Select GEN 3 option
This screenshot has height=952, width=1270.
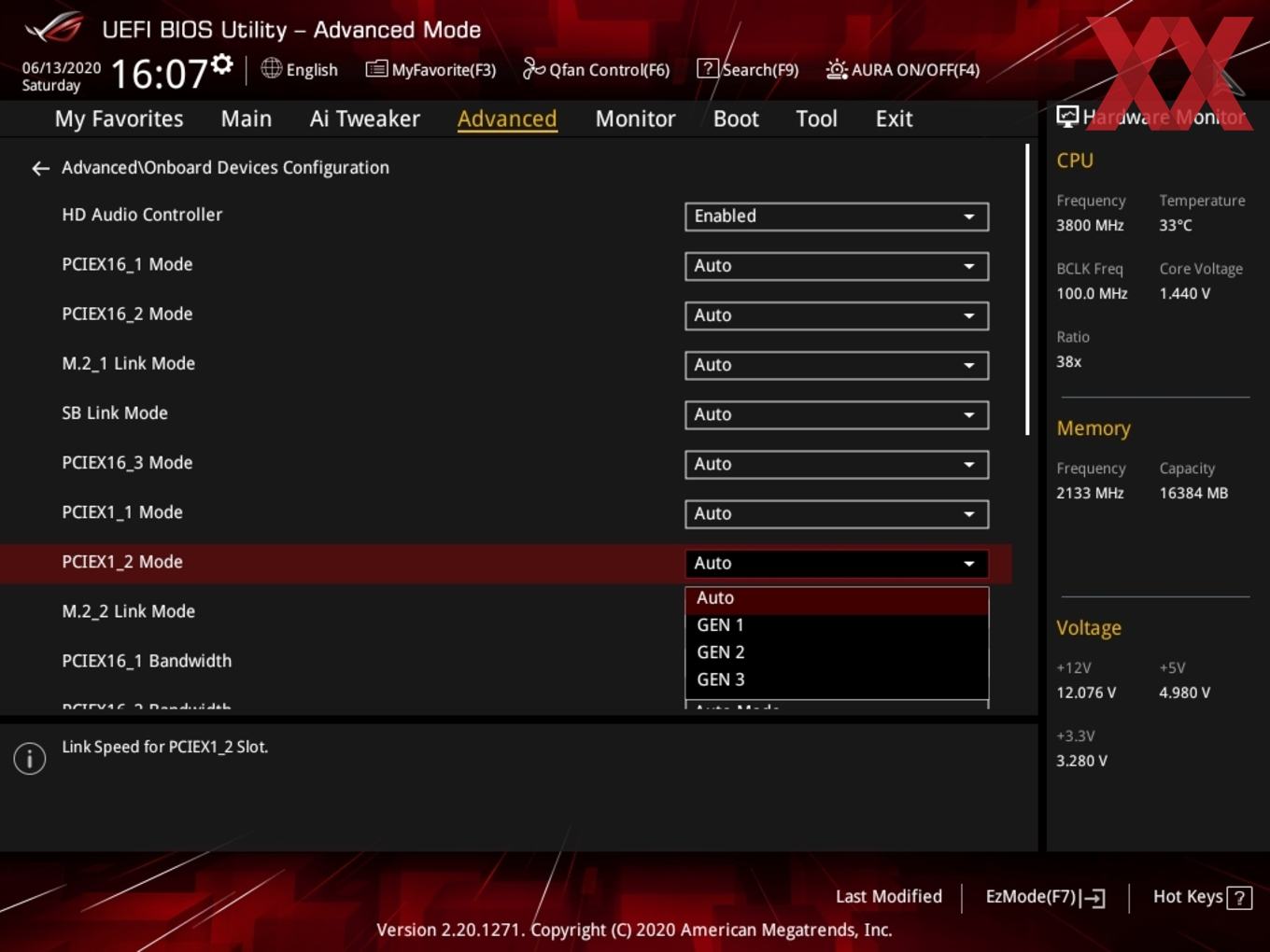[x=837, y=679]
